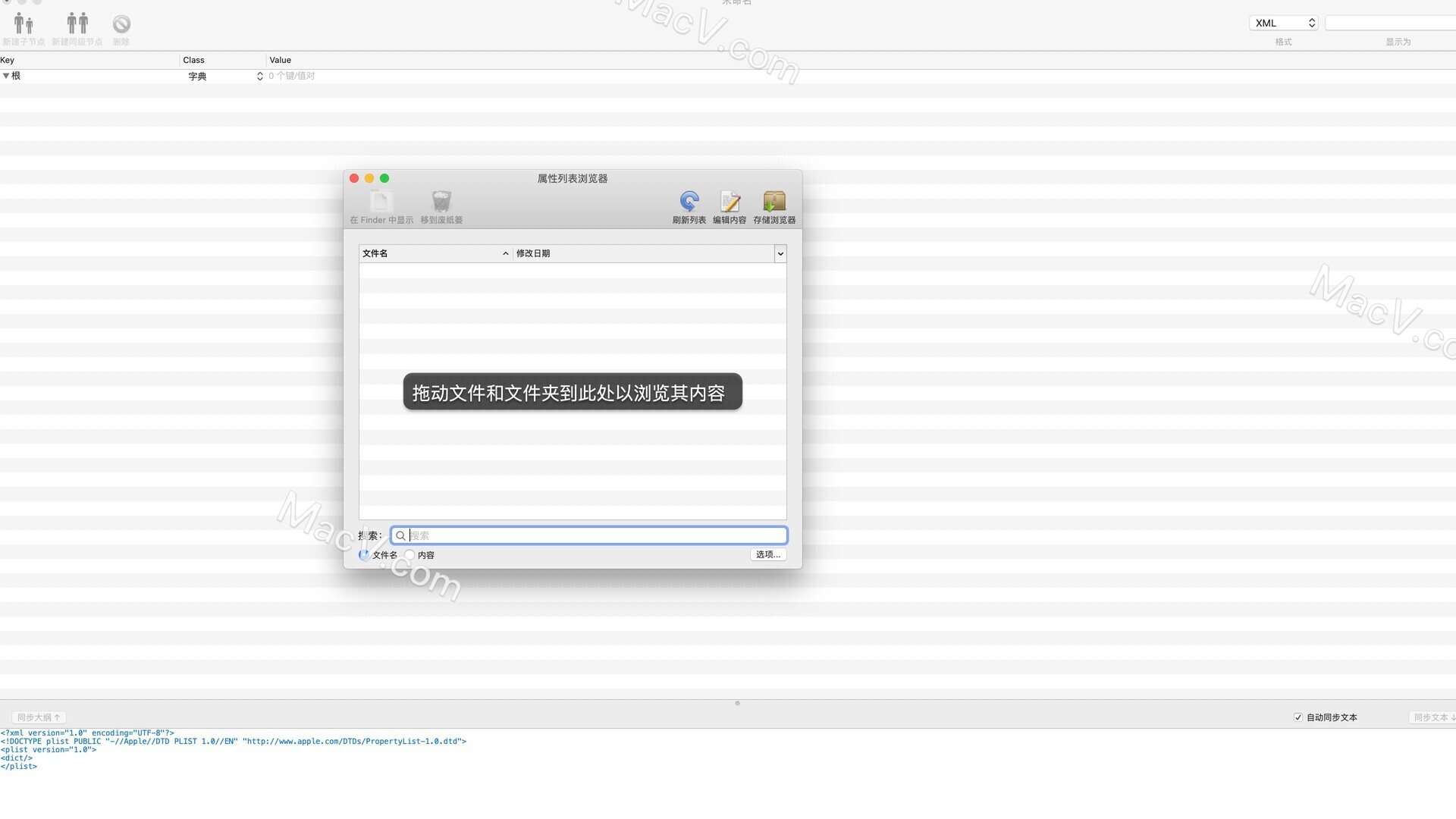Viewport: 1456px width, 819px height.
Task: Click the 显示为 input field at top right
Action: click(1390, 24)
